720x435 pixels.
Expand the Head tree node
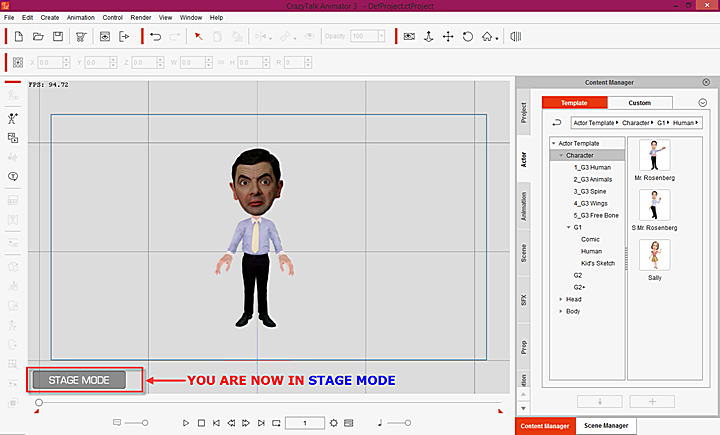click(x=561, y=299)
